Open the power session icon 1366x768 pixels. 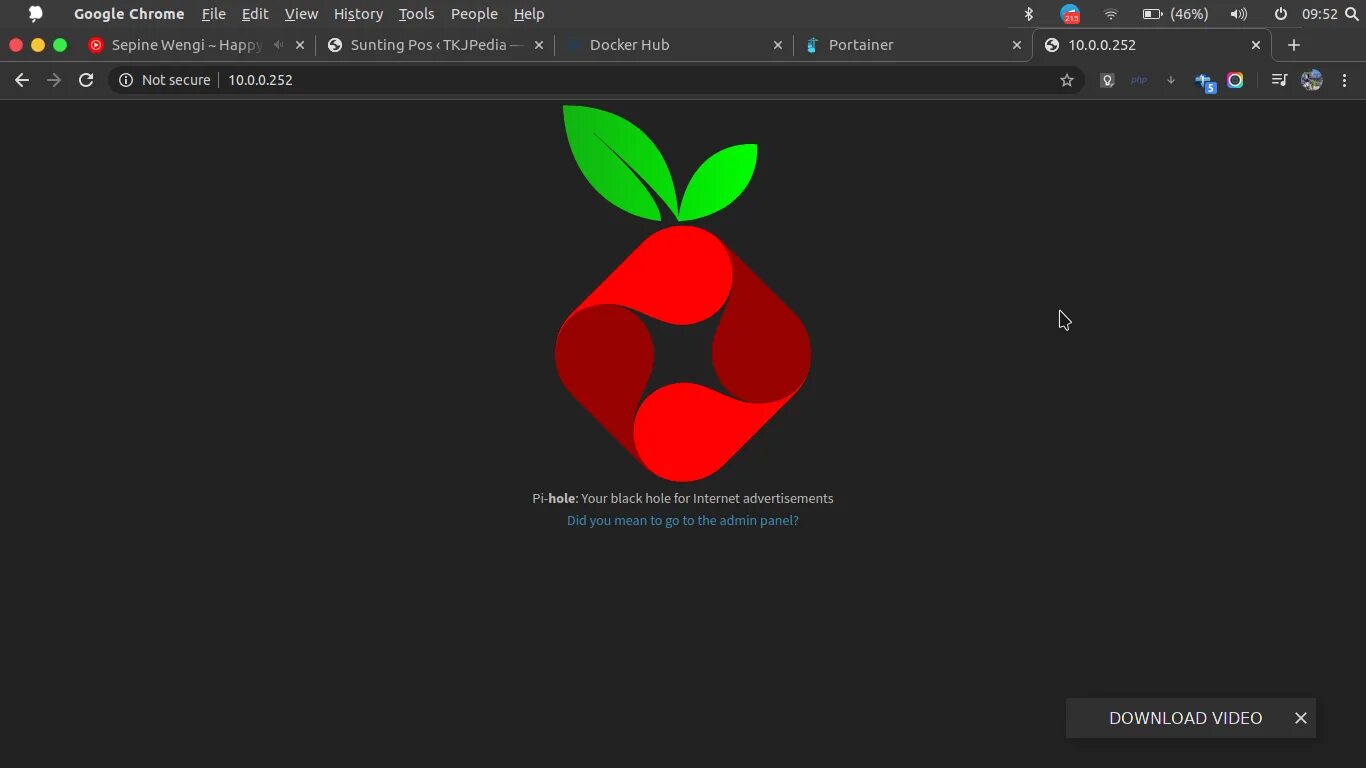[x=1281, y=14]
